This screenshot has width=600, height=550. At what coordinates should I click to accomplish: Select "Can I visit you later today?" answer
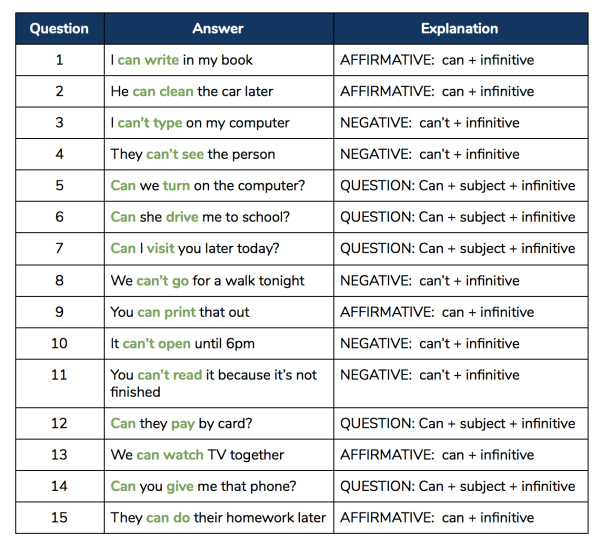(x=195, y=248)
